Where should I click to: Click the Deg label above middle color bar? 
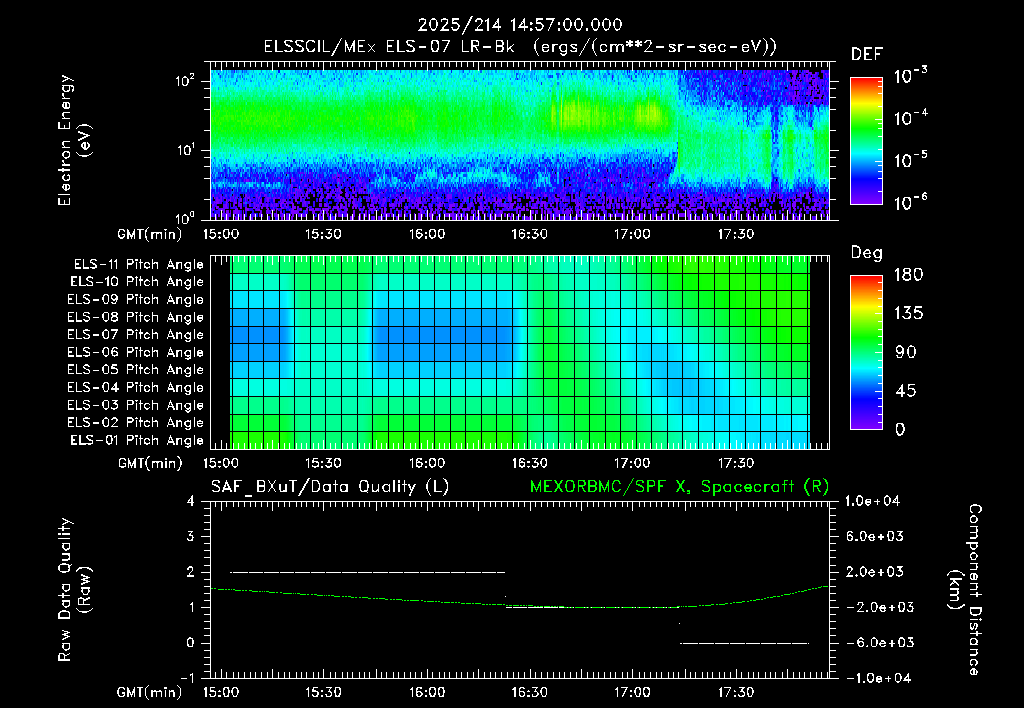(867, 253)
